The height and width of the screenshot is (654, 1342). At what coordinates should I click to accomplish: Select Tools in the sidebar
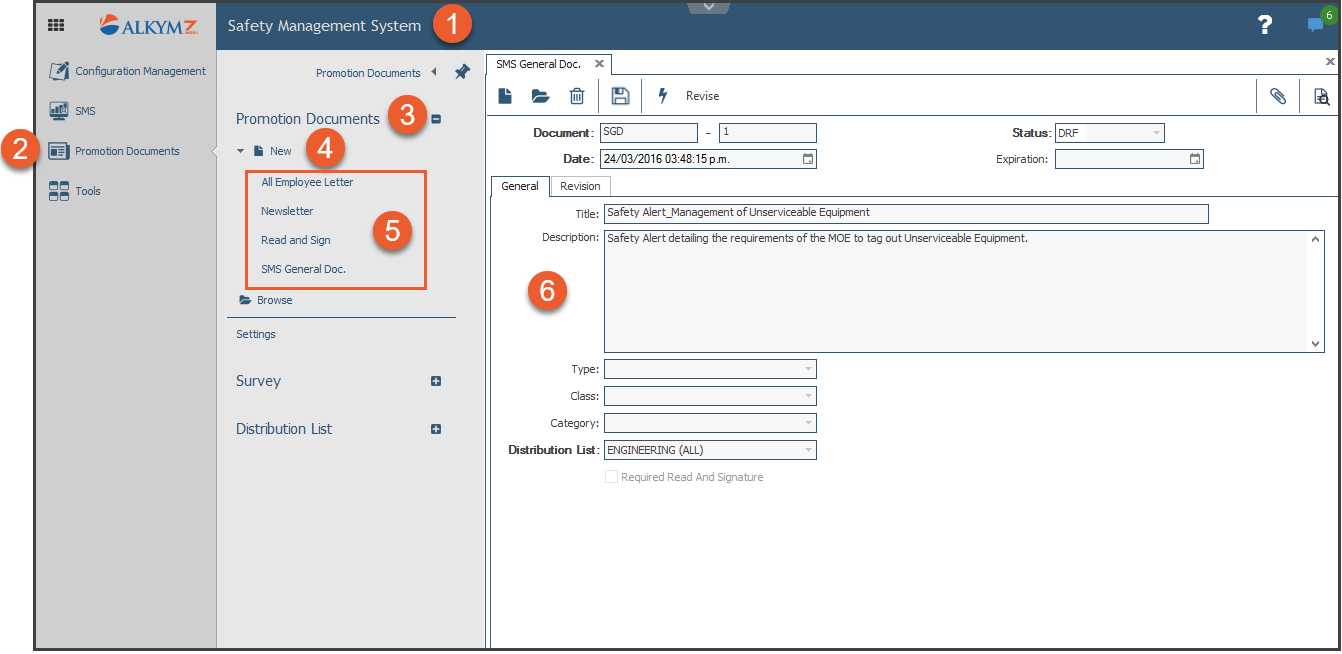(88, 191)
